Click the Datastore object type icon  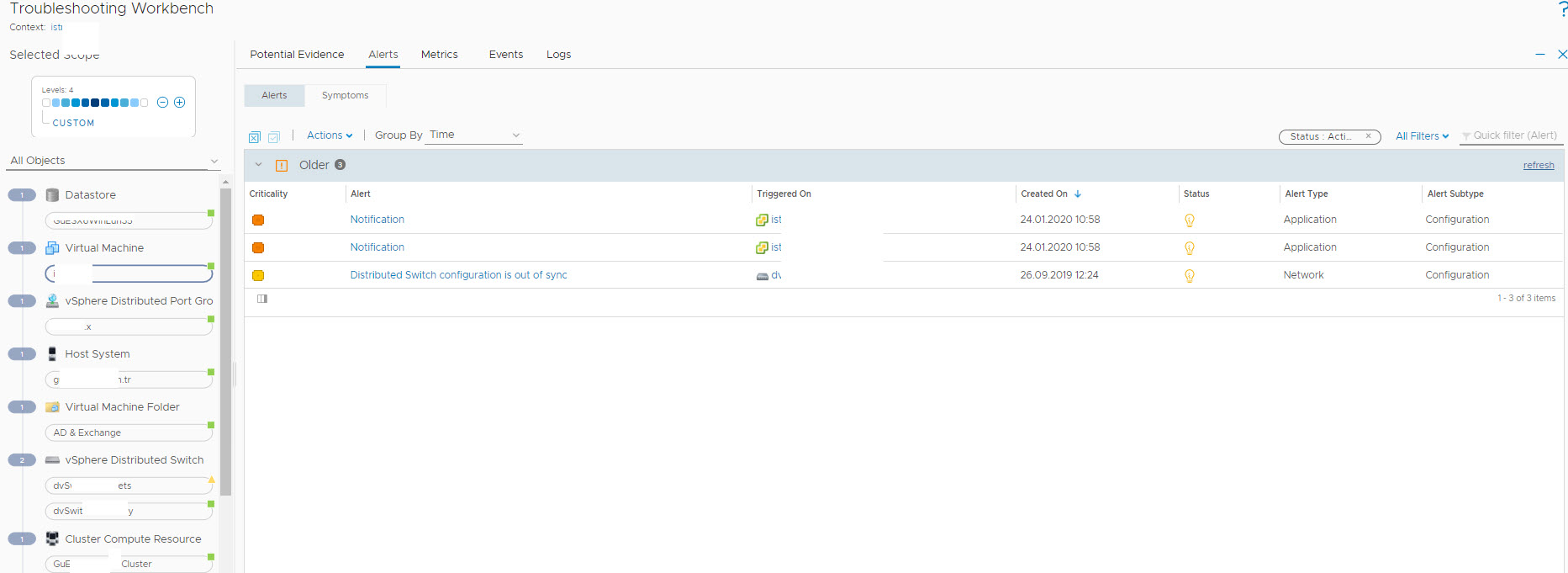point(52,195)
